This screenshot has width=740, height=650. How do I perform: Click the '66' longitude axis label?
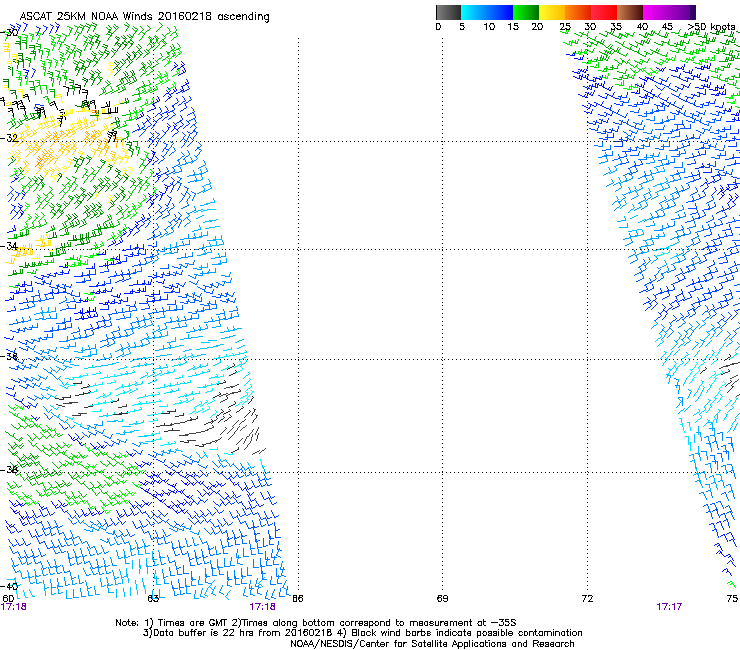297,599
